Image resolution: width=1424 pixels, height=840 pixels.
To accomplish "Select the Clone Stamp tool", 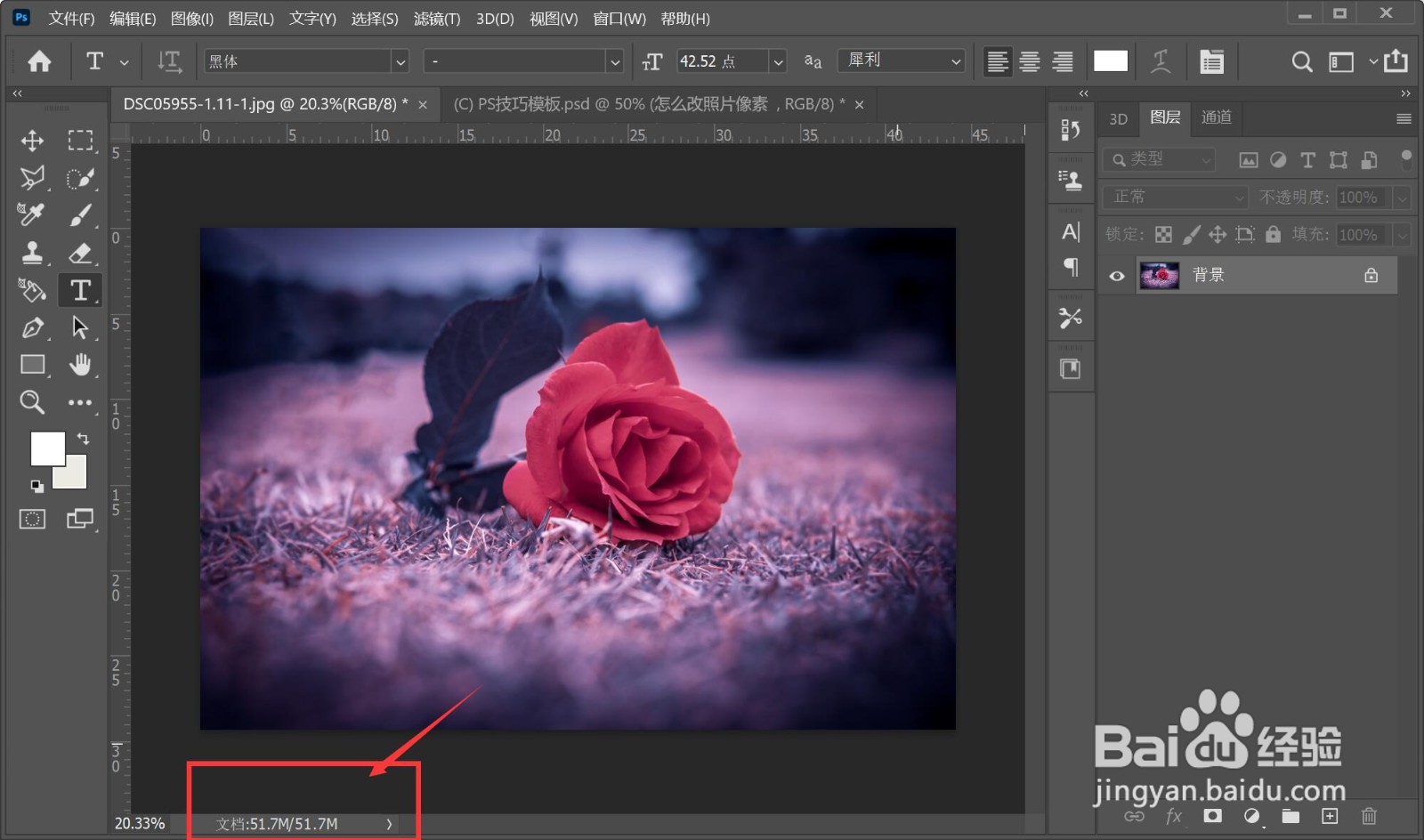I will point(32,253).
